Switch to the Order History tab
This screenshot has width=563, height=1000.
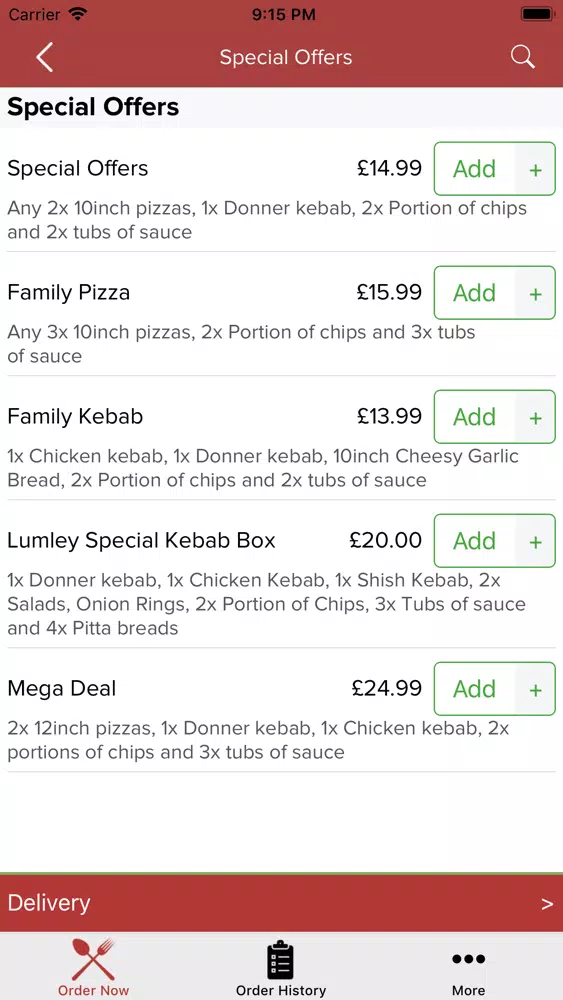(x=281, y=966)
